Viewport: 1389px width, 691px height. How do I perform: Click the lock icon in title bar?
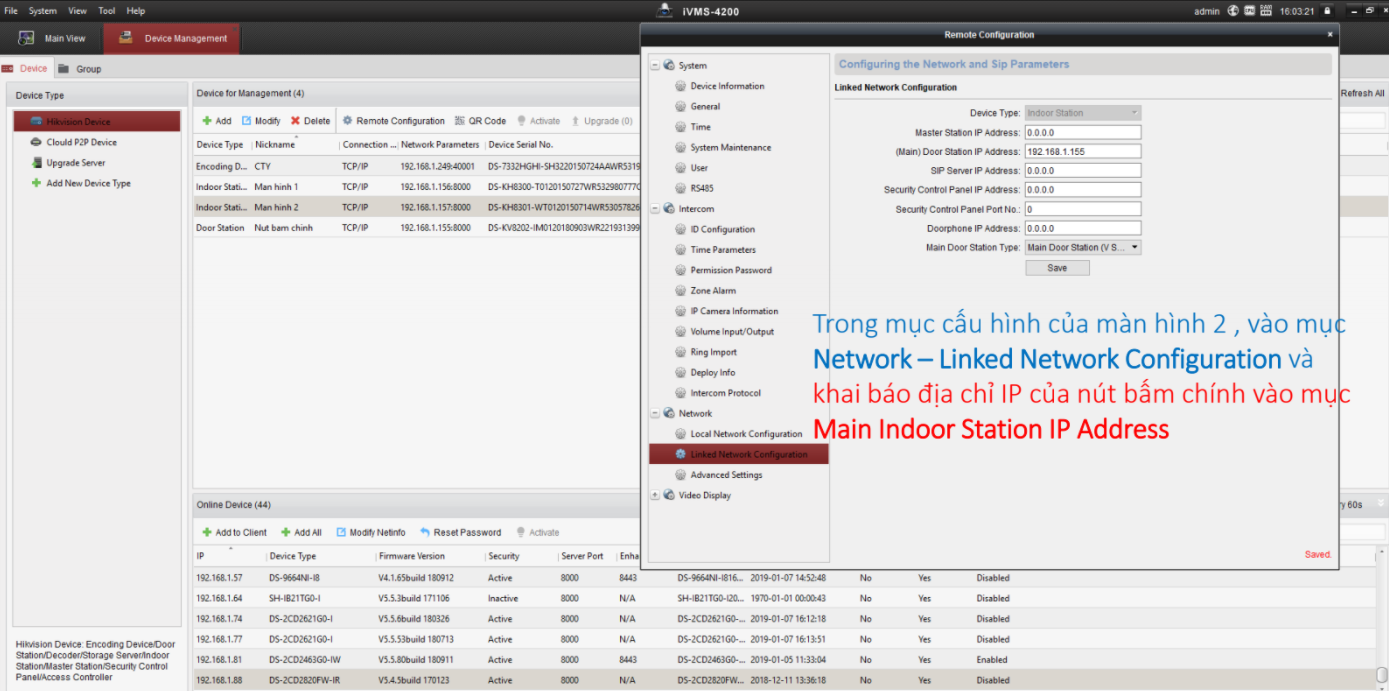pyautogui.click(x=1327, y=11)
